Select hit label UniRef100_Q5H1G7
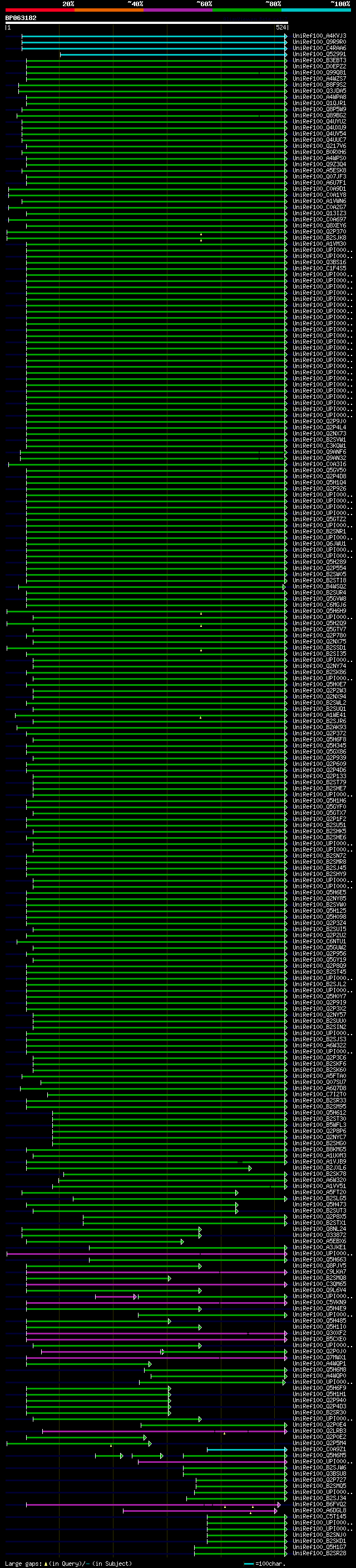Screen dimensions: 356x1568 point(319,1547)
